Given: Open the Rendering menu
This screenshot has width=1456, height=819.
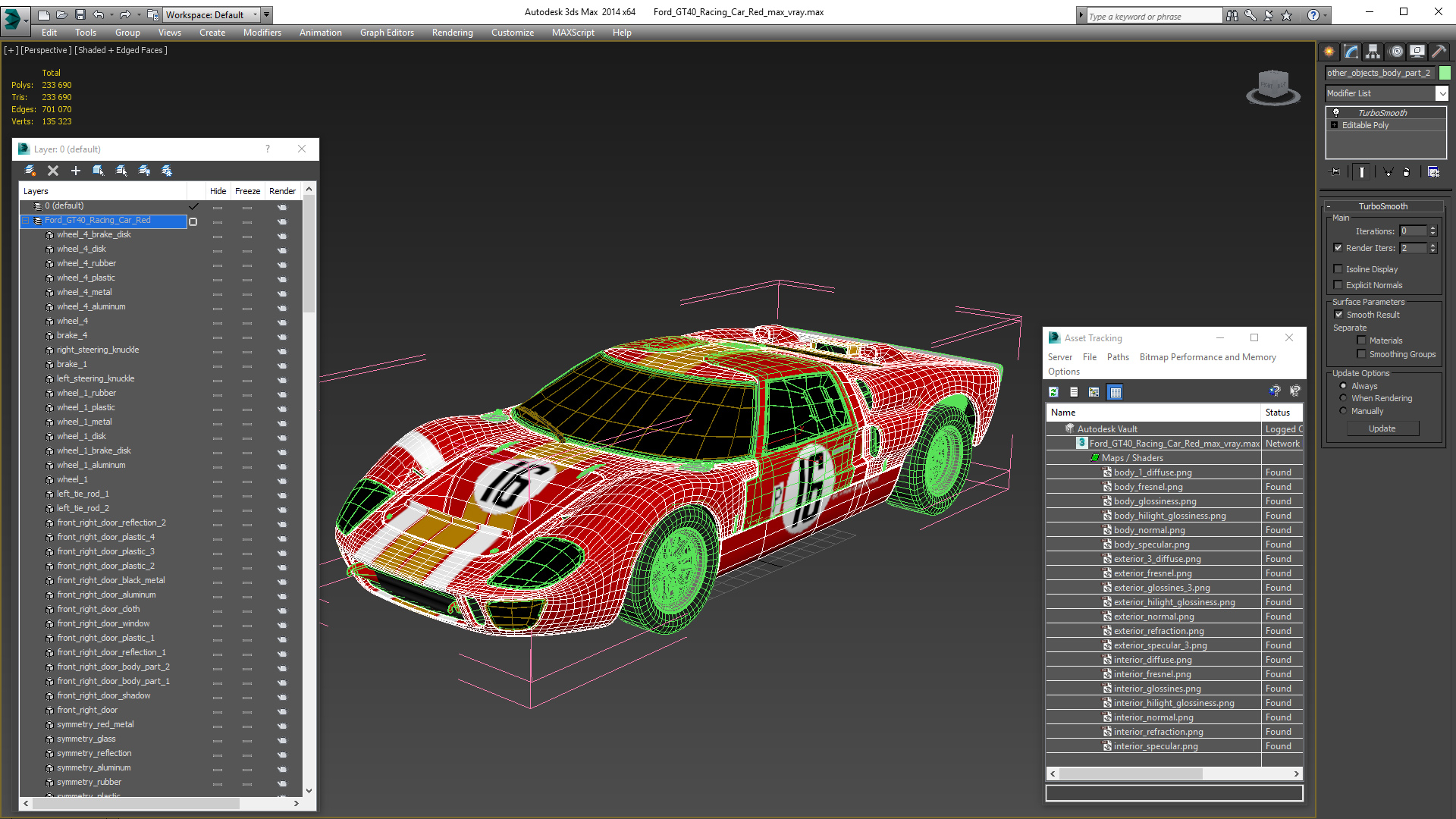Looking at the screenshot, I should (x=453, y=33).
